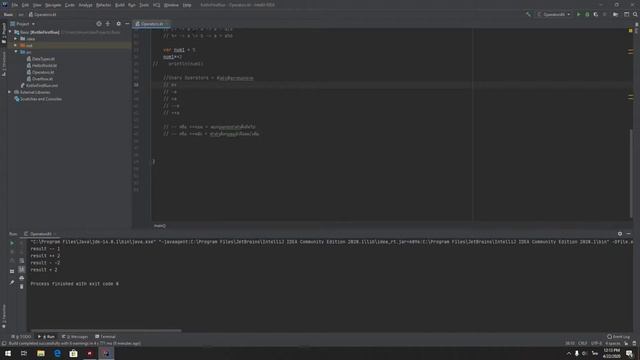Open the Navigate menu
This screenshot has width=640, height=360.
coord(53,5)
